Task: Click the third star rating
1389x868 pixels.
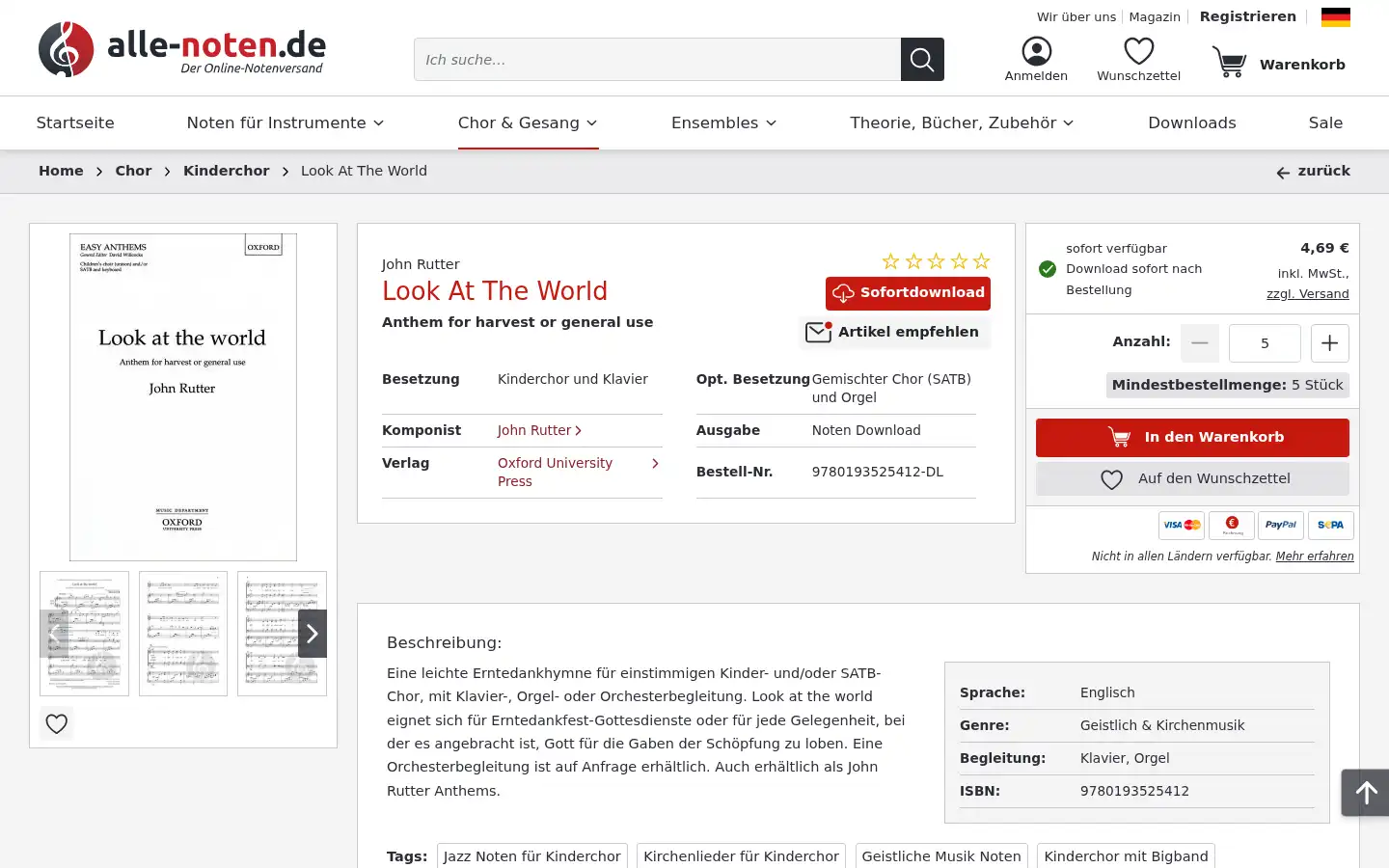Action: 936,261
